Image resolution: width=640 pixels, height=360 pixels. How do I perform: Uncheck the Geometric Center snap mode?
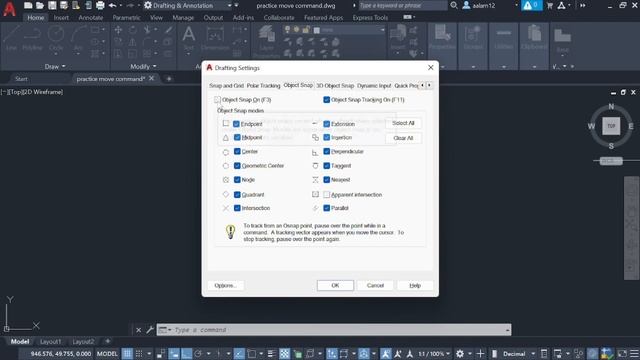[237, 166]
